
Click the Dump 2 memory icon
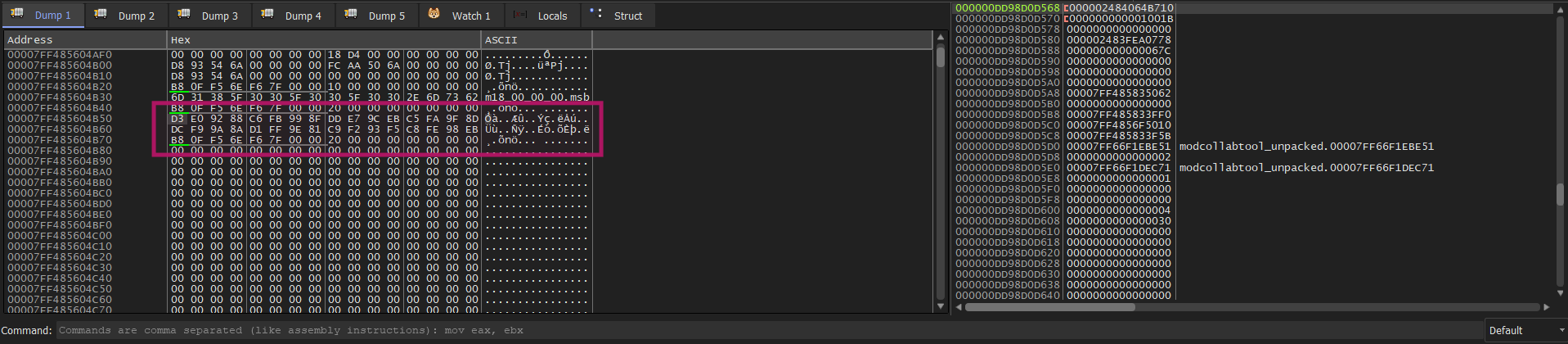pos(101,15)
